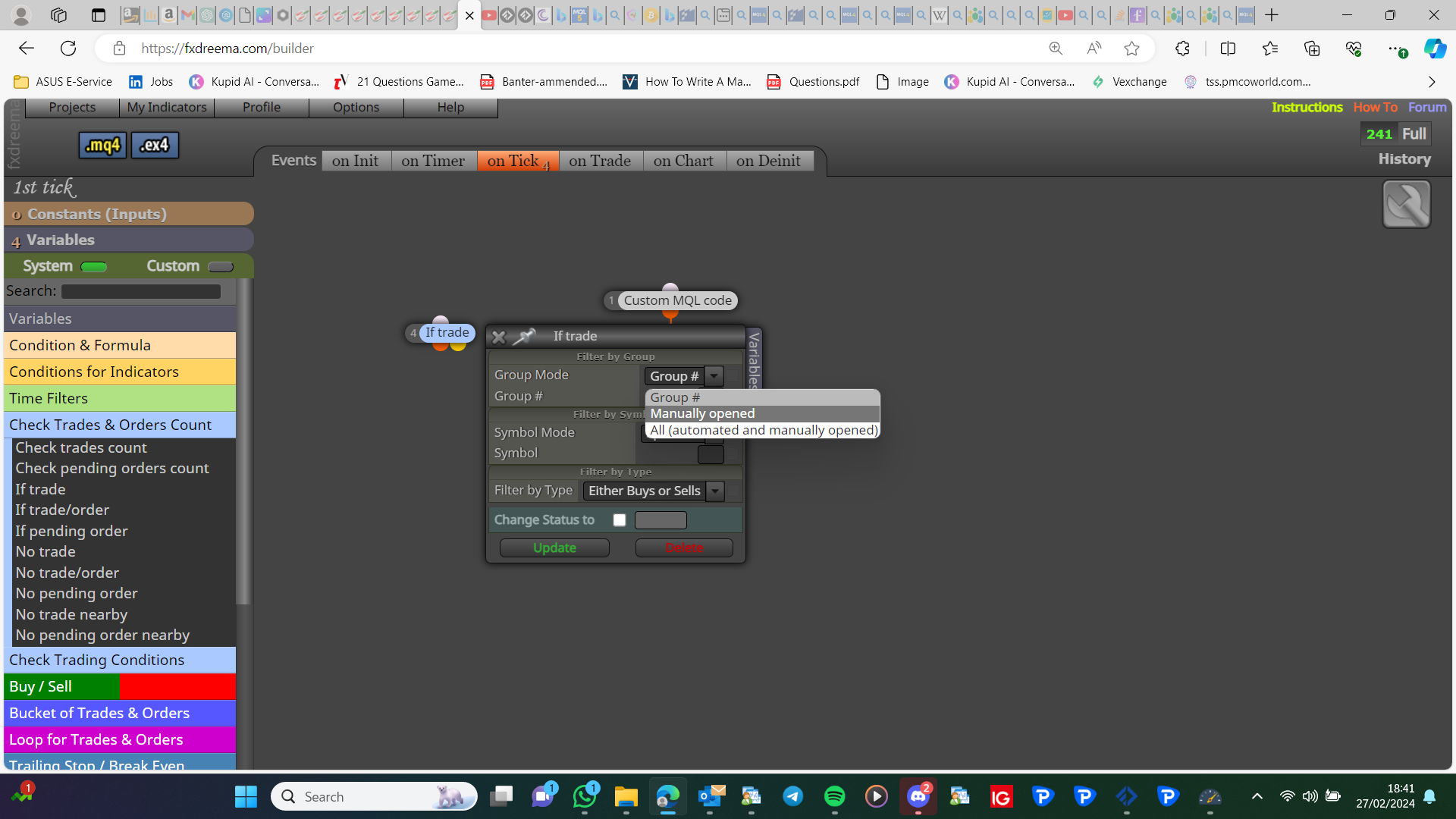Open My Indicators menu
This screenshot has width=1456, height=819.
tap(167, 107)
